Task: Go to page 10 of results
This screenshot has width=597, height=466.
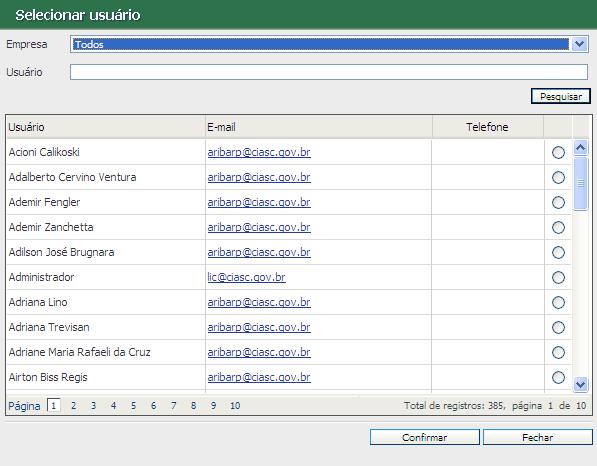Action: point(235,406)
